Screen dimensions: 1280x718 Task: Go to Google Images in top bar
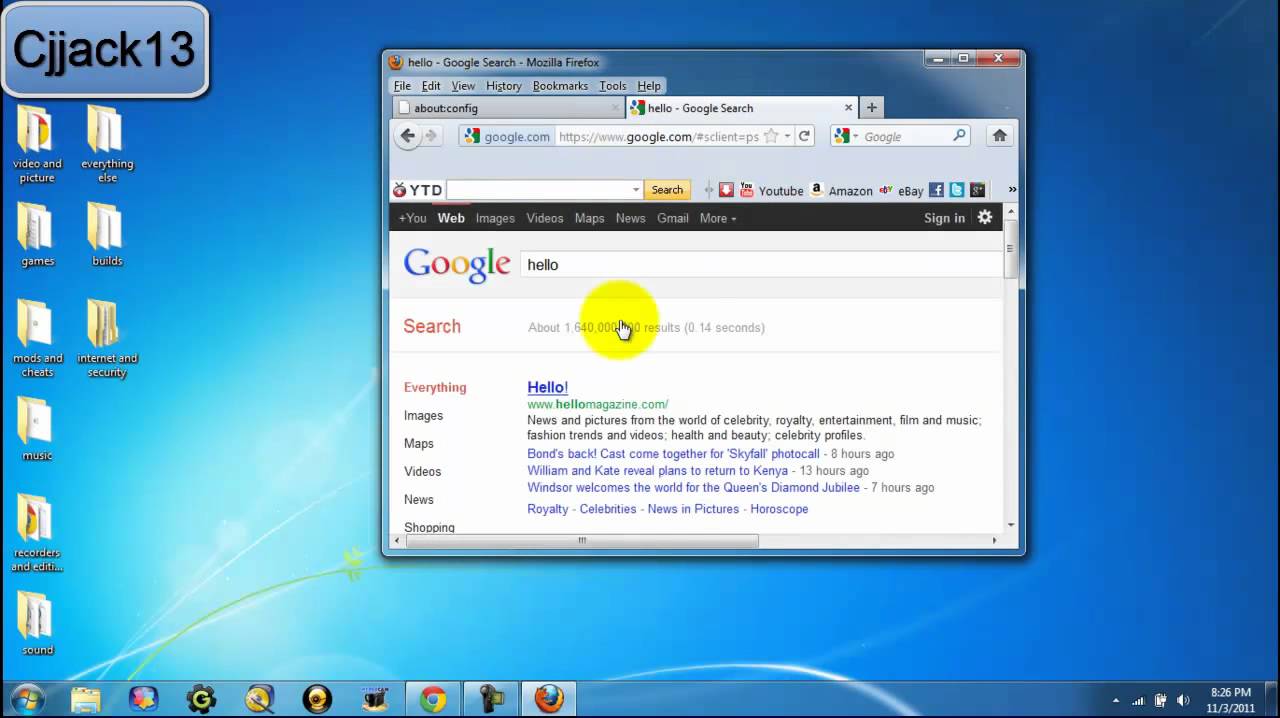click(x=495, y=218)
